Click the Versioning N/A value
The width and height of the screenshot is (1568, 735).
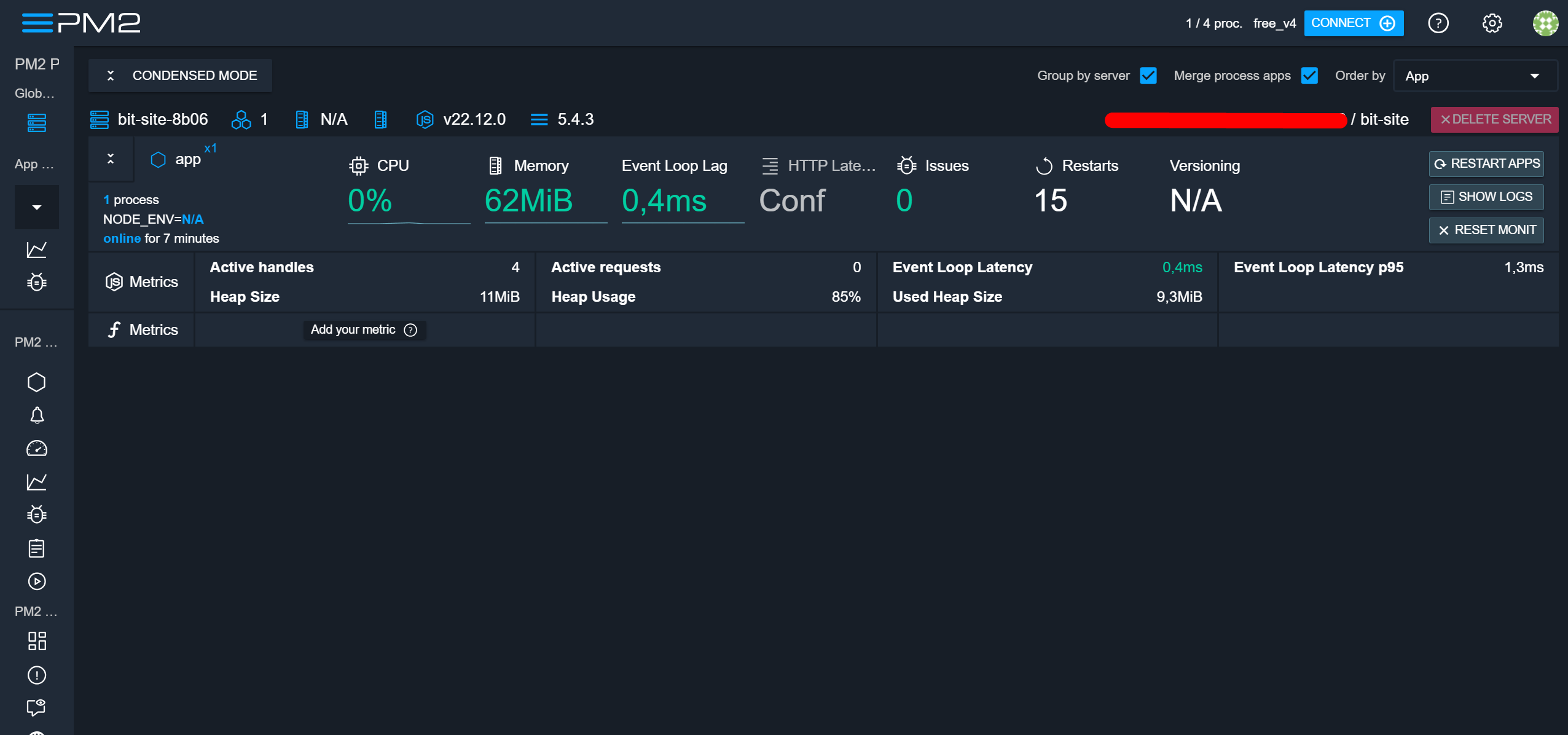(1196, 201)
